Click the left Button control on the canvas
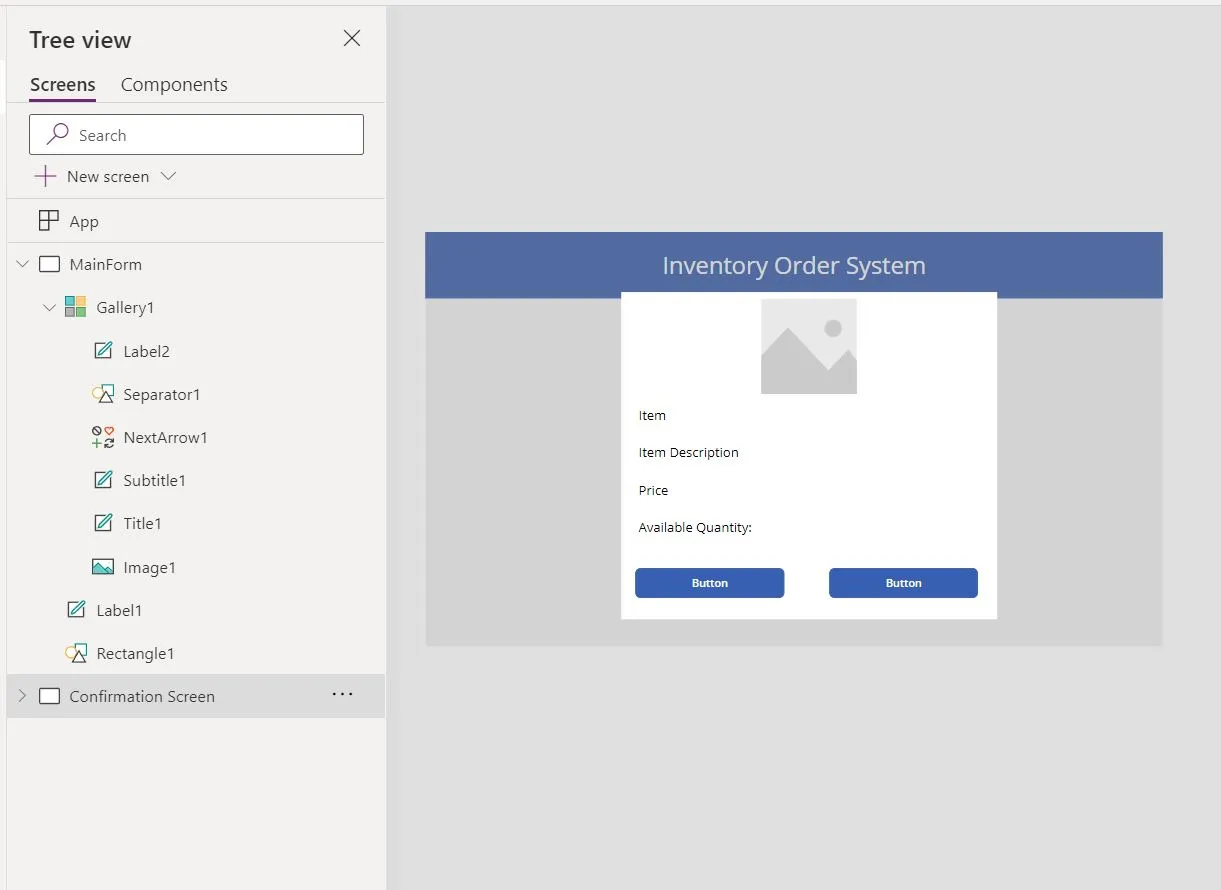This screenshot has height=890, width=1221. (x=709, y=582)
